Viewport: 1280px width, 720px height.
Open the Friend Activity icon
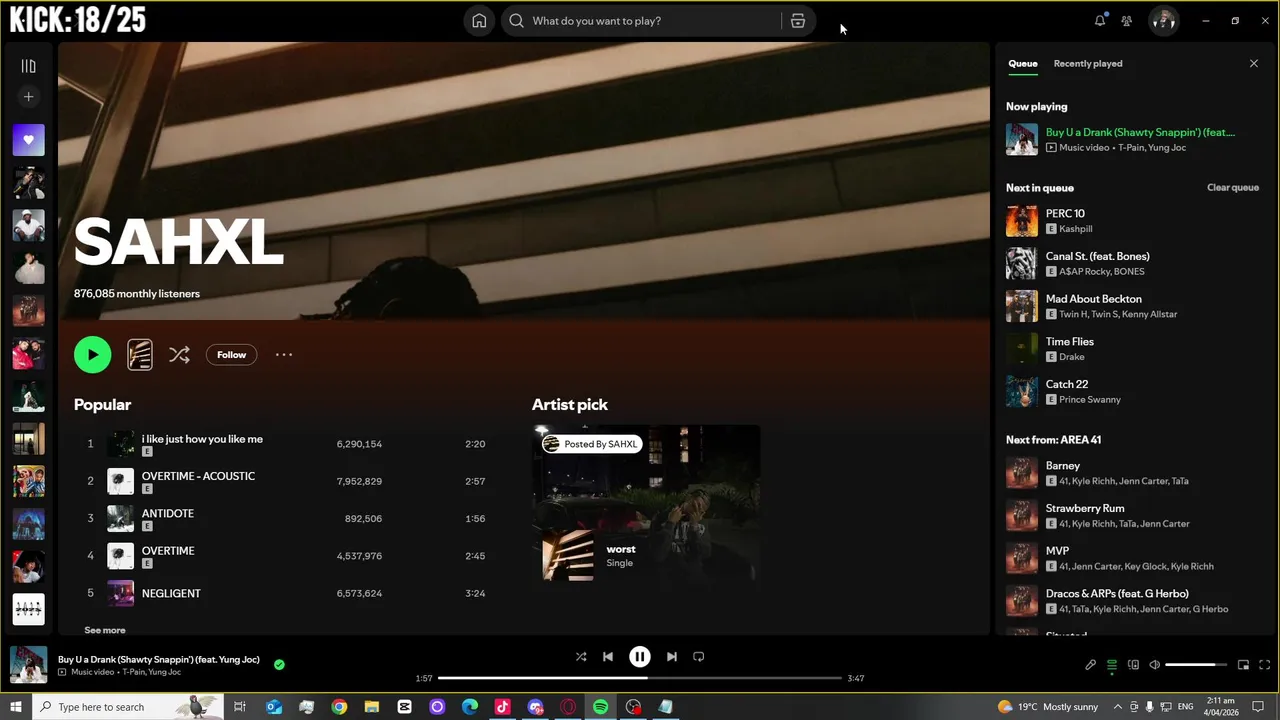coord(1127,21)
